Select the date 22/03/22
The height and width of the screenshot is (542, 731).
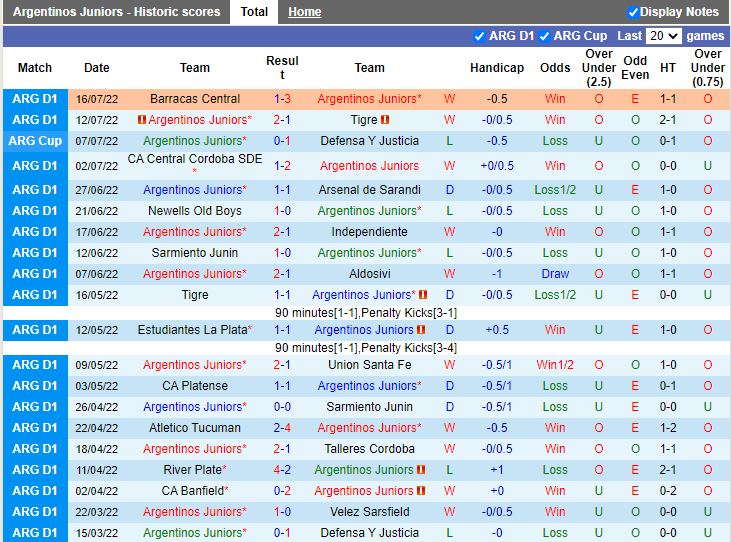click(x=97, y=512)
